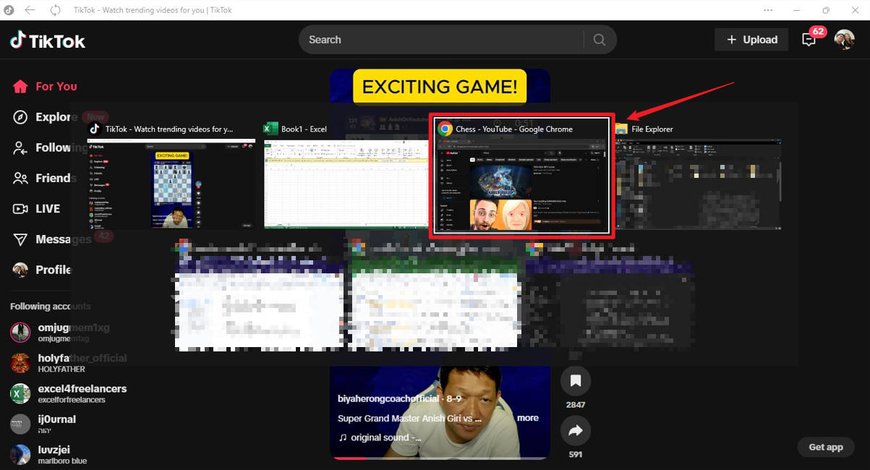Viewport: 870px width, 470px height.
Task: Click the bookmark favorites icon on video
Action: click(575, 381)
